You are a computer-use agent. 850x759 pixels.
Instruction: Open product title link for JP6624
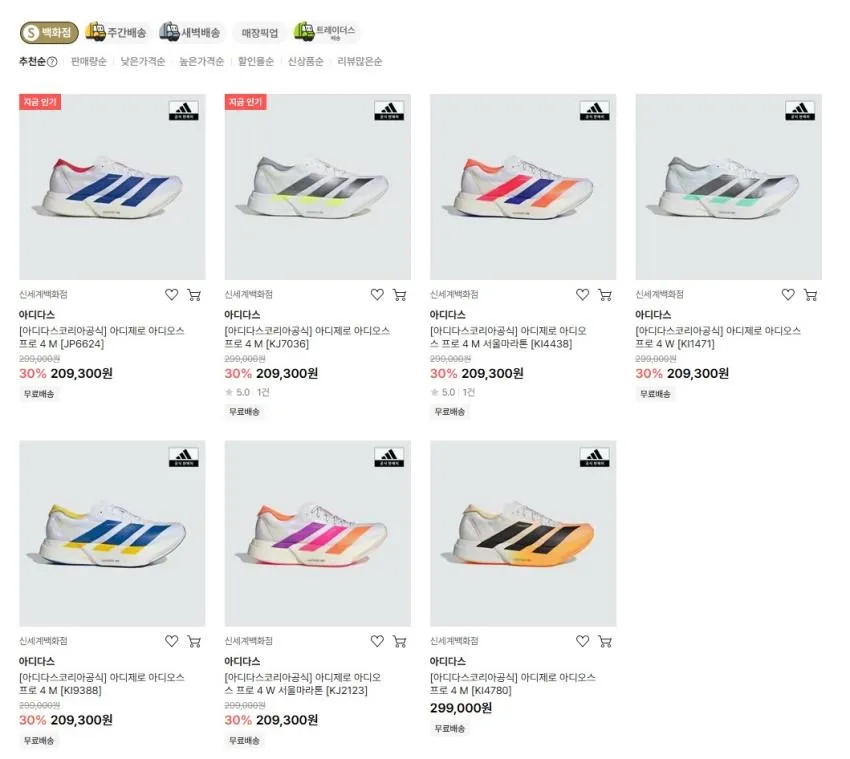(102, 337)
